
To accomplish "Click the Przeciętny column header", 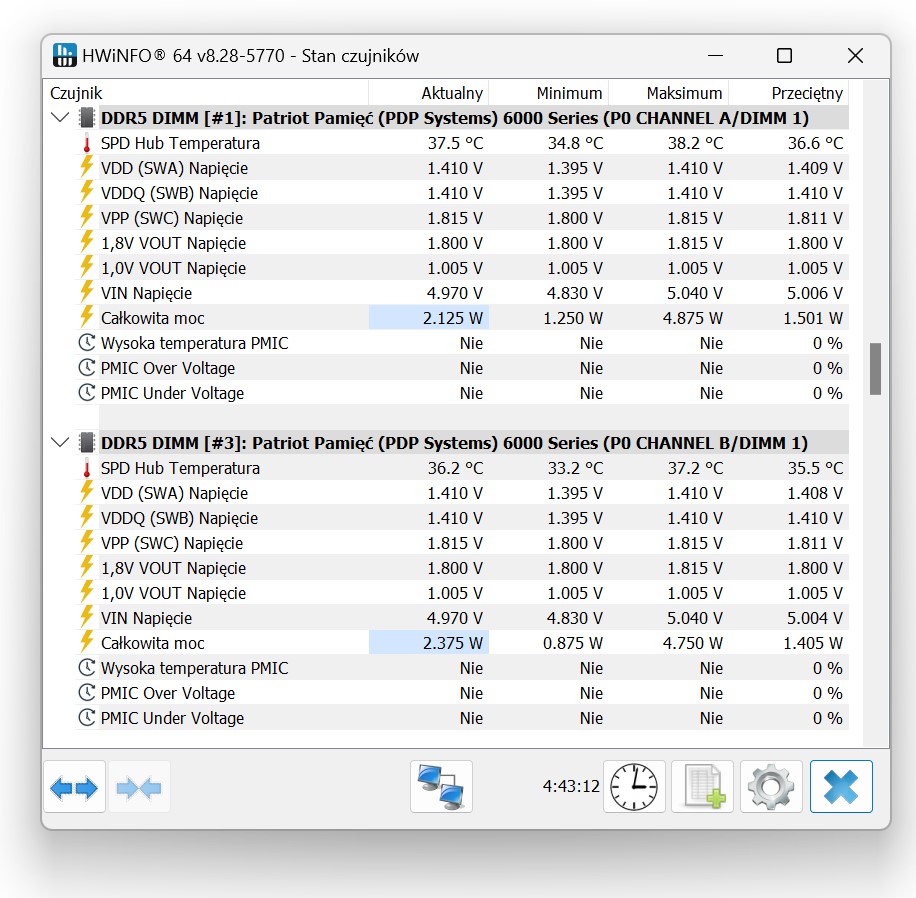I will 788,93.
